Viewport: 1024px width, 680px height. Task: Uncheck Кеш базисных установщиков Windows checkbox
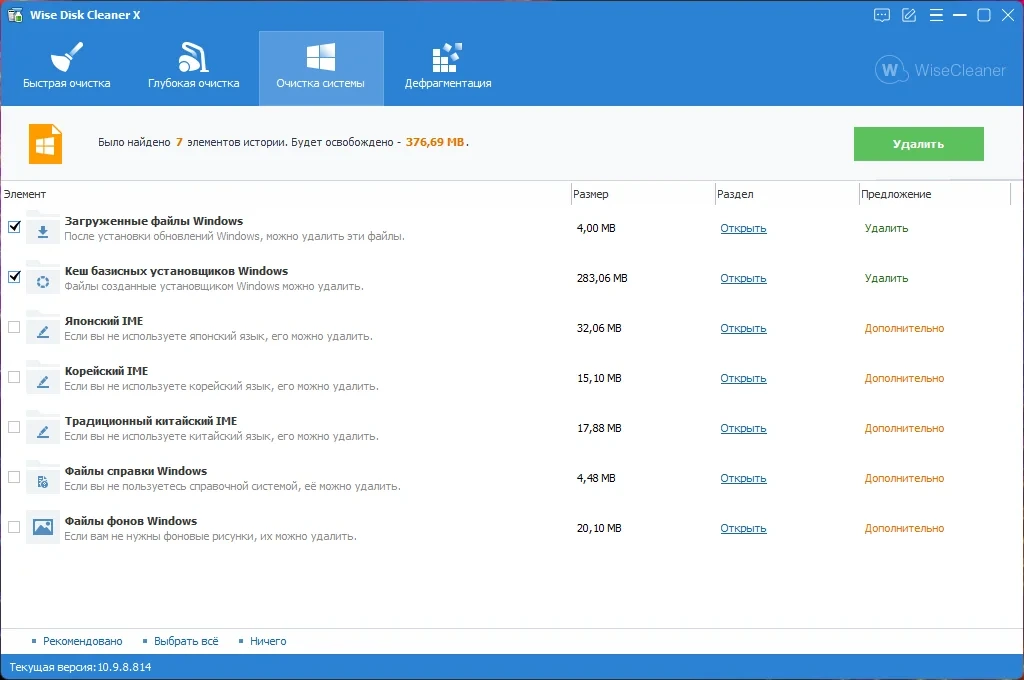click(x=14, y=277)
